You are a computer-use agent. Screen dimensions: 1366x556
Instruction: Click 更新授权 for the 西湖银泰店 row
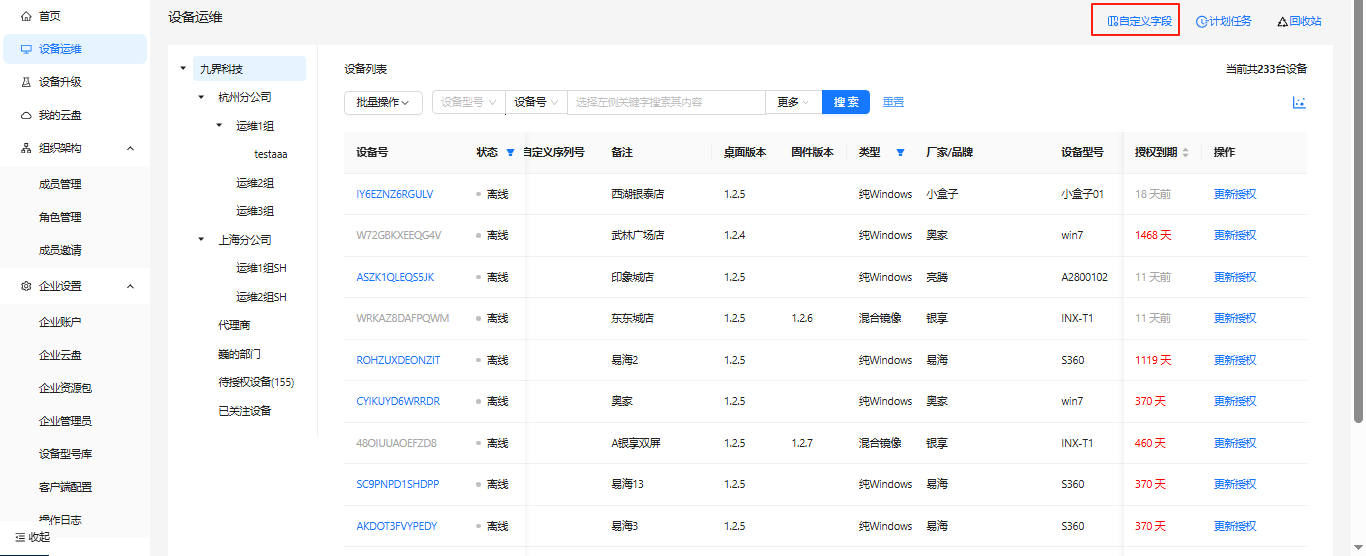click(1235, 194)
